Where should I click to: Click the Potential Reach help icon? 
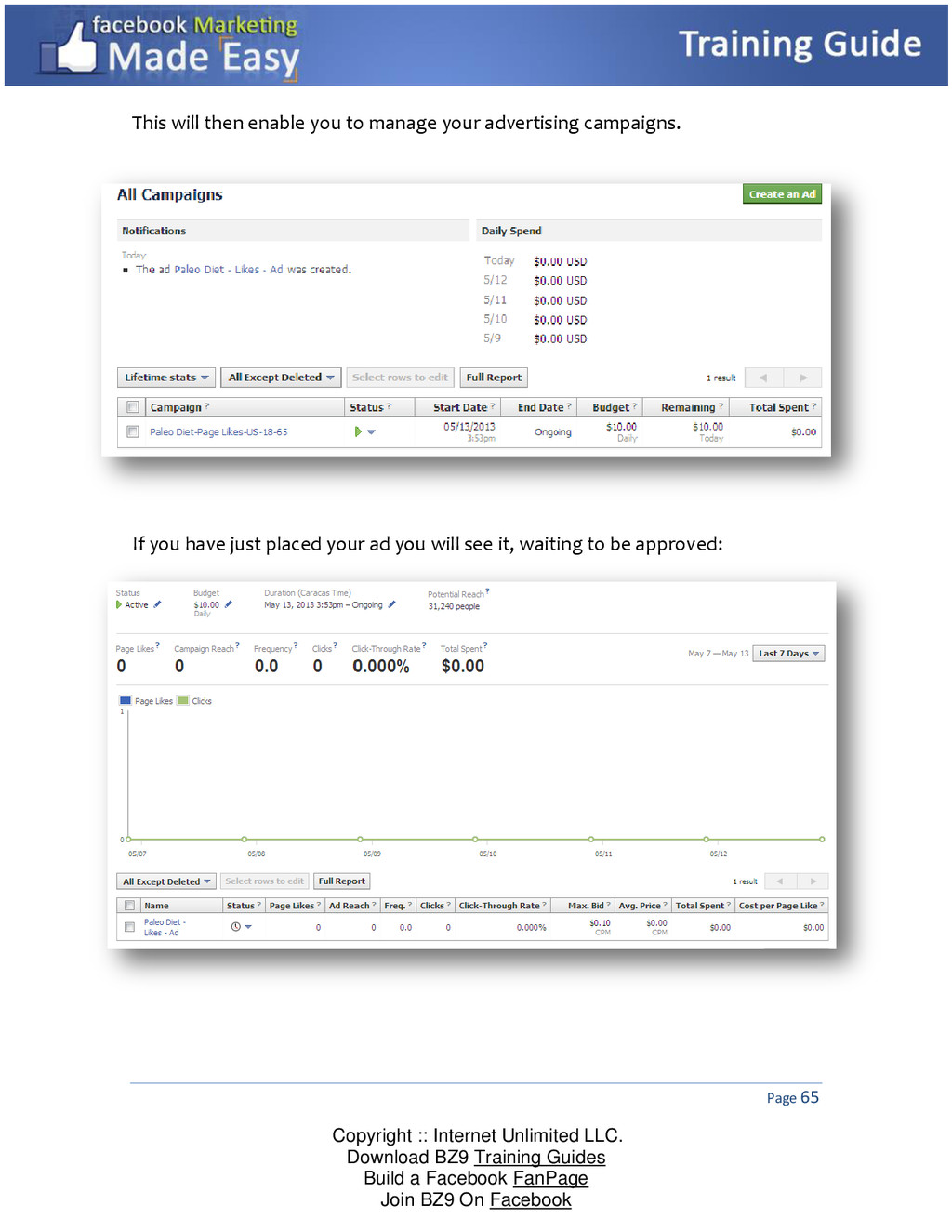487,591
